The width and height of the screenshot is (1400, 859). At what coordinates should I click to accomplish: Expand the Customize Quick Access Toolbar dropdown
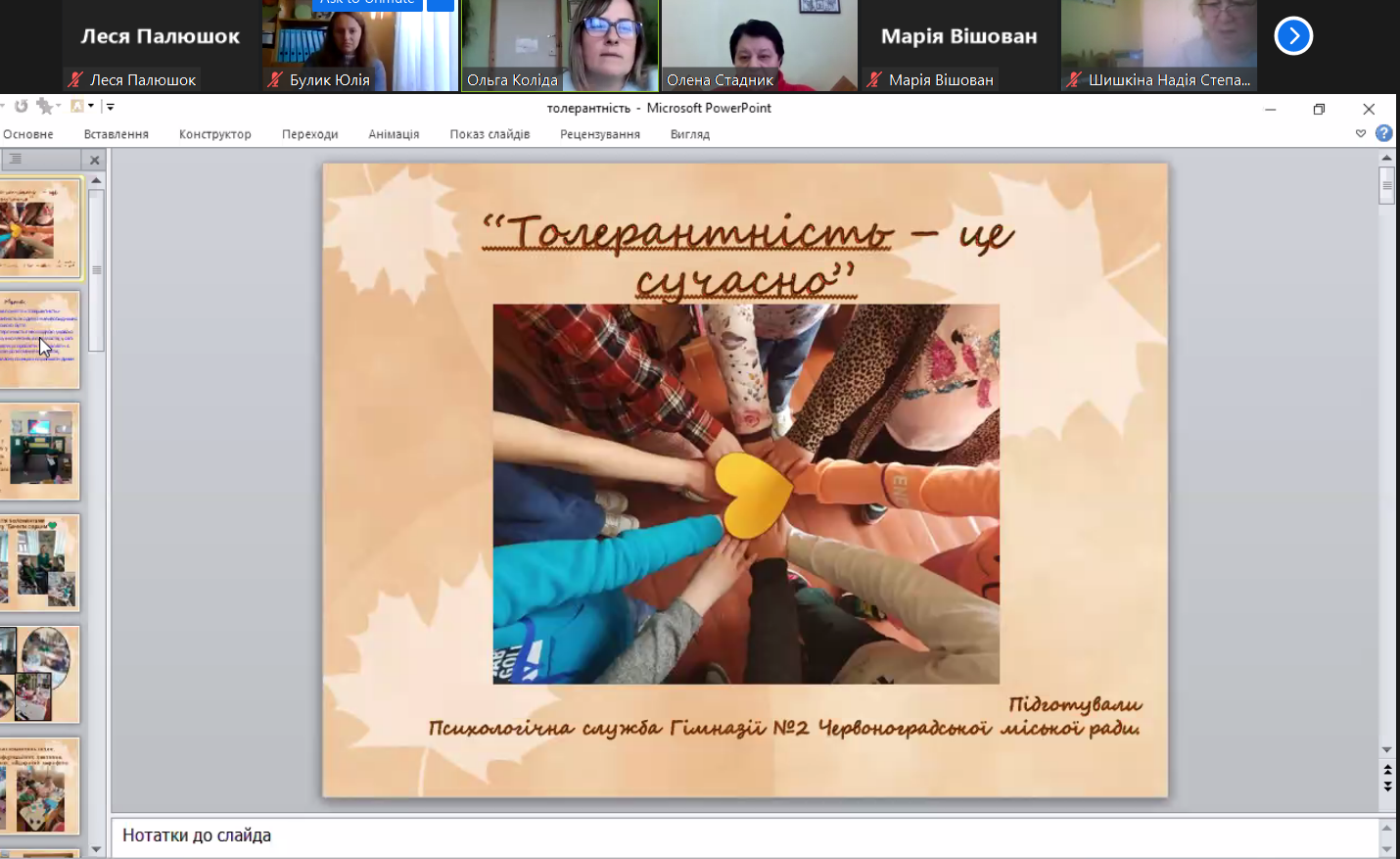(110, 107)
